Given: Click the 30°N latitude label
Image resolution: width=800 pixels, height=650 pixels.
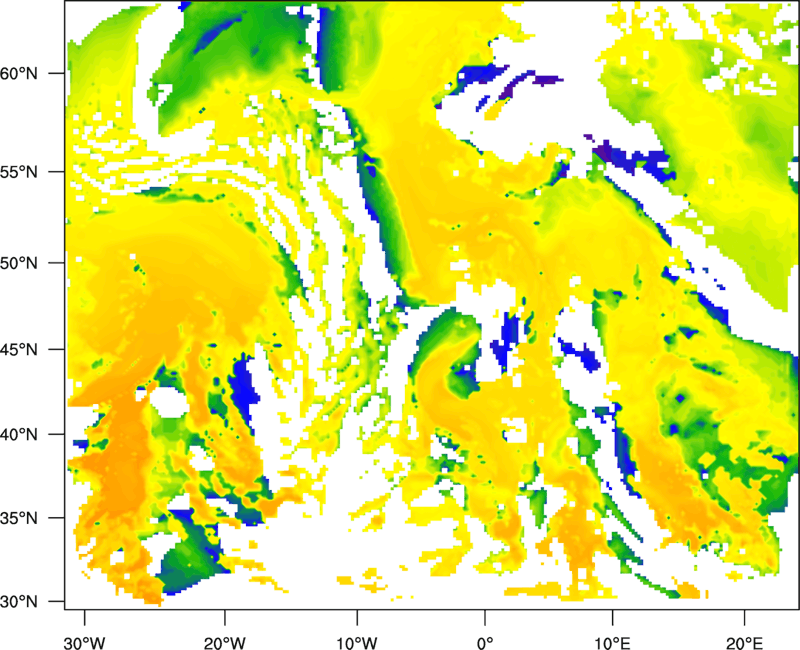Looking at the screenshot, I should pyautogui.click(x=19, y=602).
